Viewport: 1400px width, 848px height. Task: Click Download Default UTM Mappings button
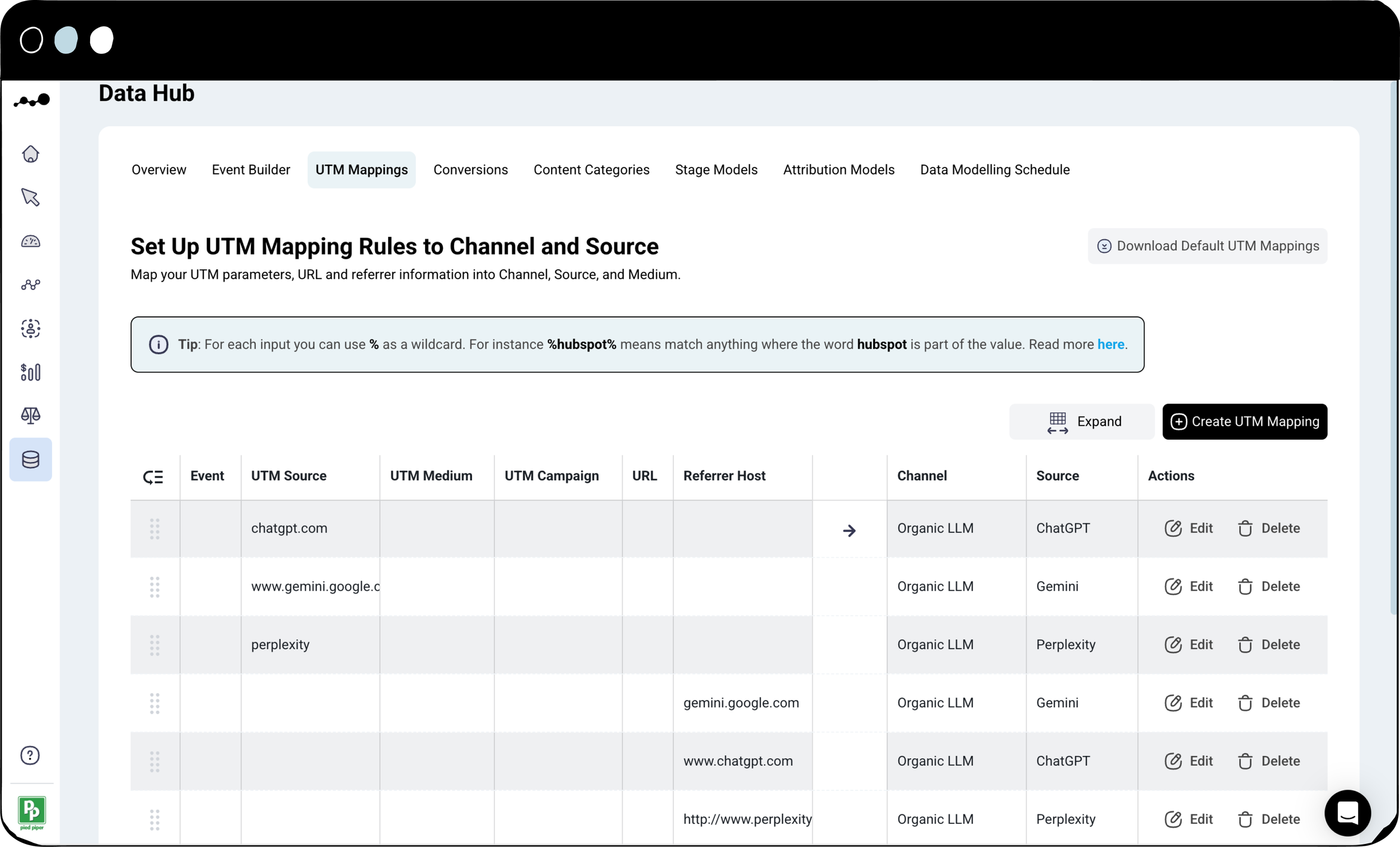pos(1208,246)
